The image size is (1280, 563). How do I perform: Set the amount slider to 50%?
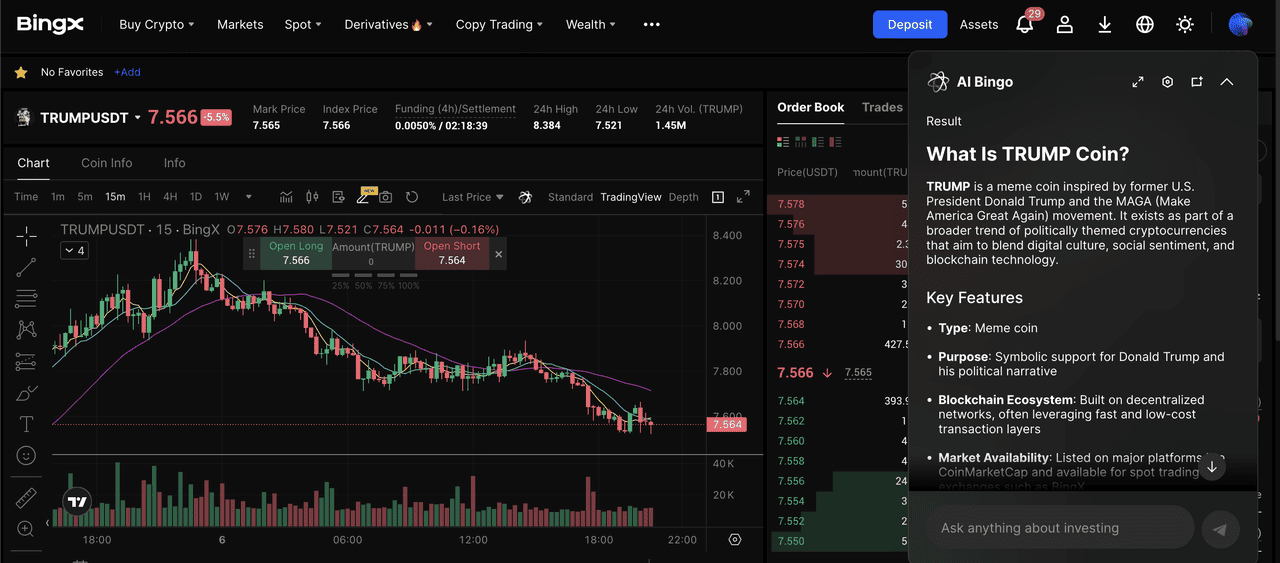[363, 286]
